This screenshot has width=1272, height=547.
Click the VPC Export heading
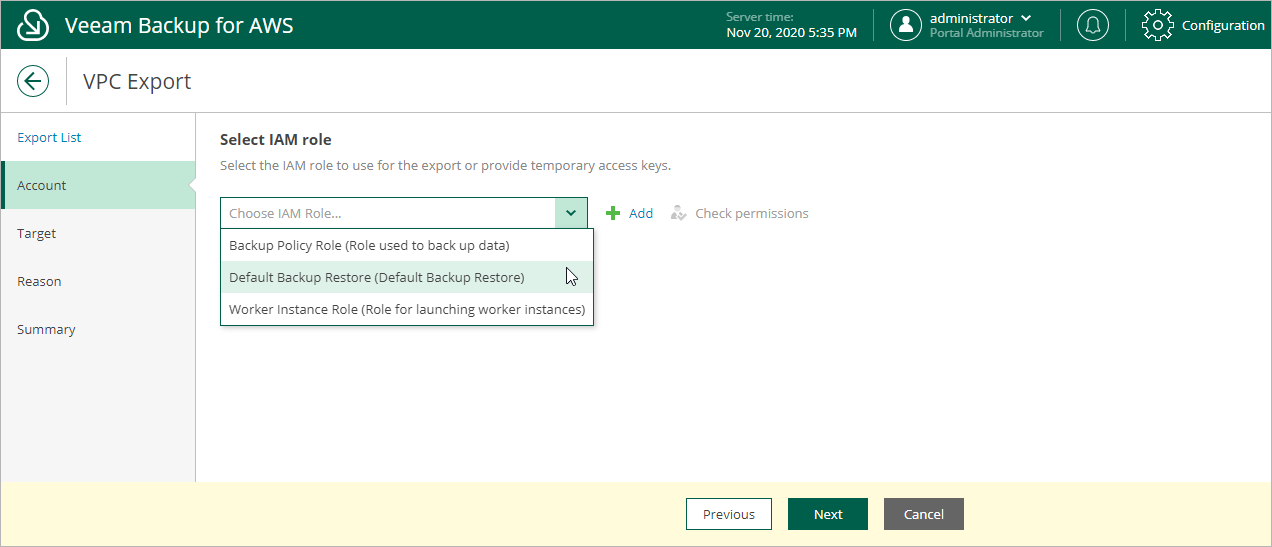pos(137,81)
